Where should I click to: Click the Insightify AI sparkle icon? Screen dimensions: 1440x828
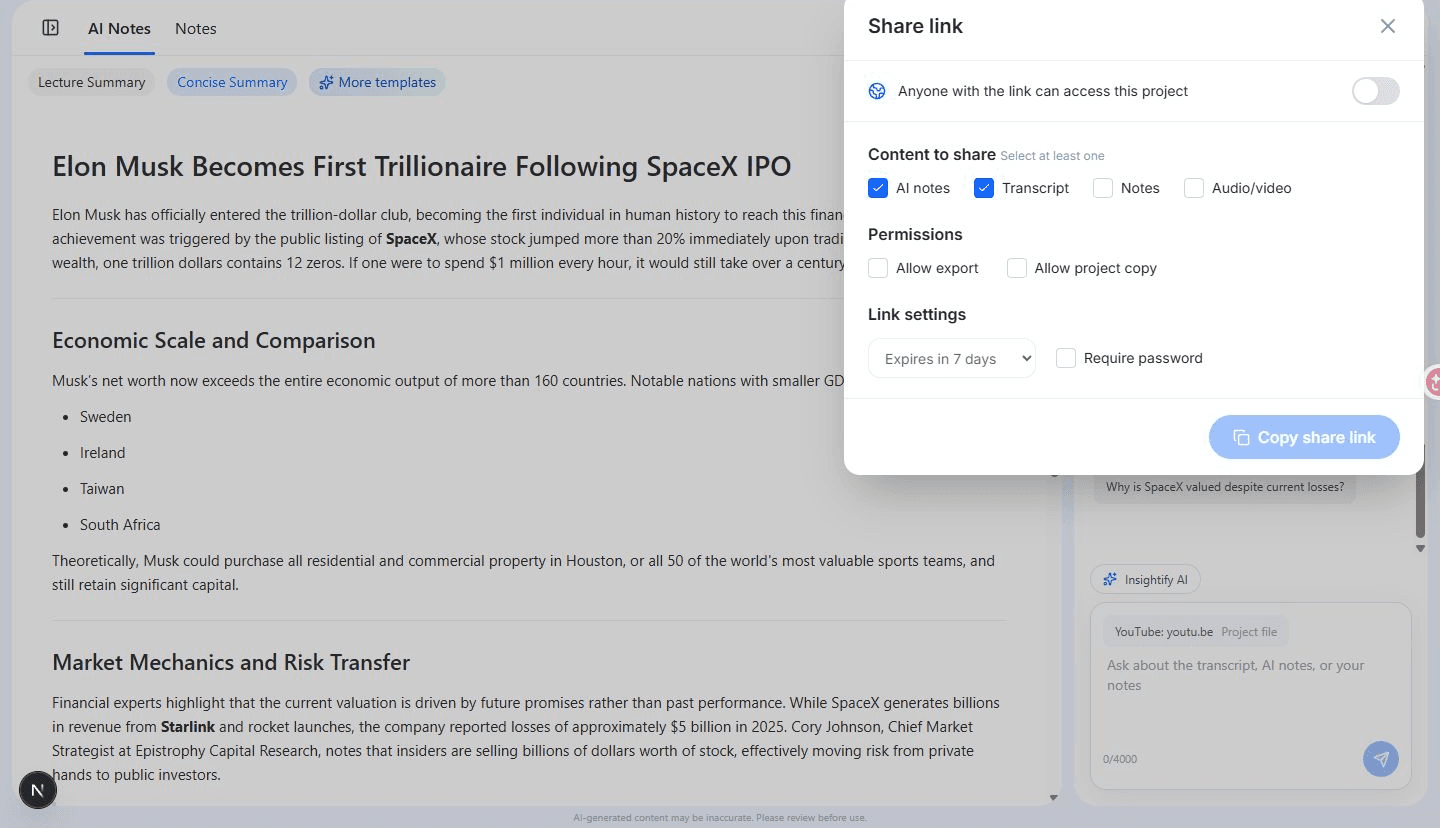point(1110,580)
